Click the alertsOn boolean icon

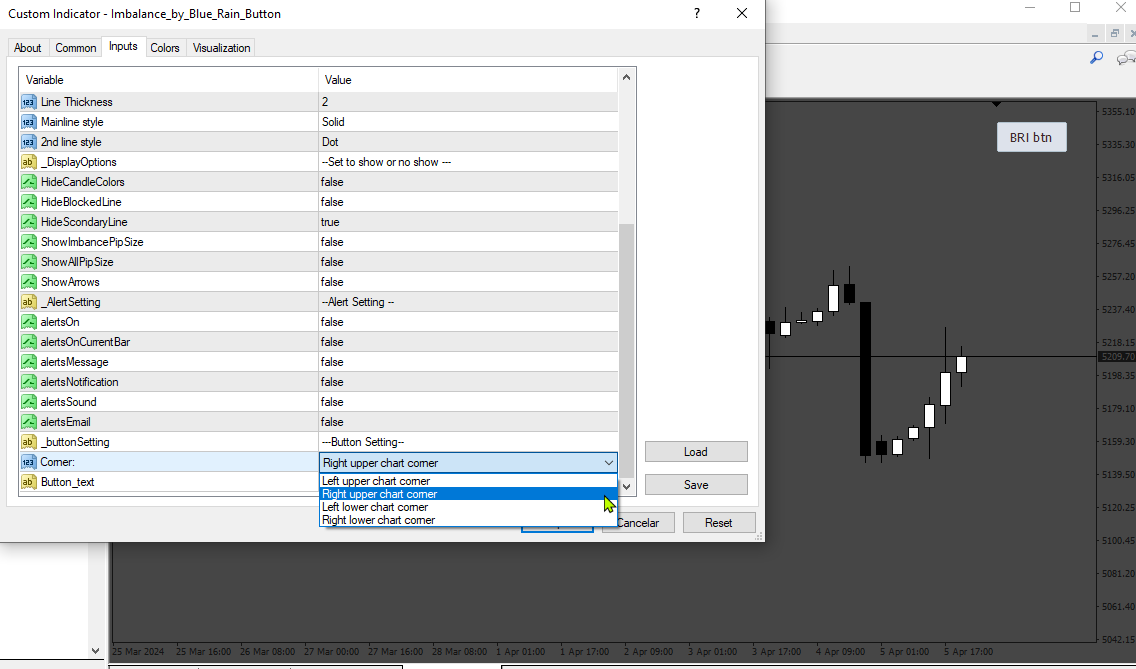[29, 322]
